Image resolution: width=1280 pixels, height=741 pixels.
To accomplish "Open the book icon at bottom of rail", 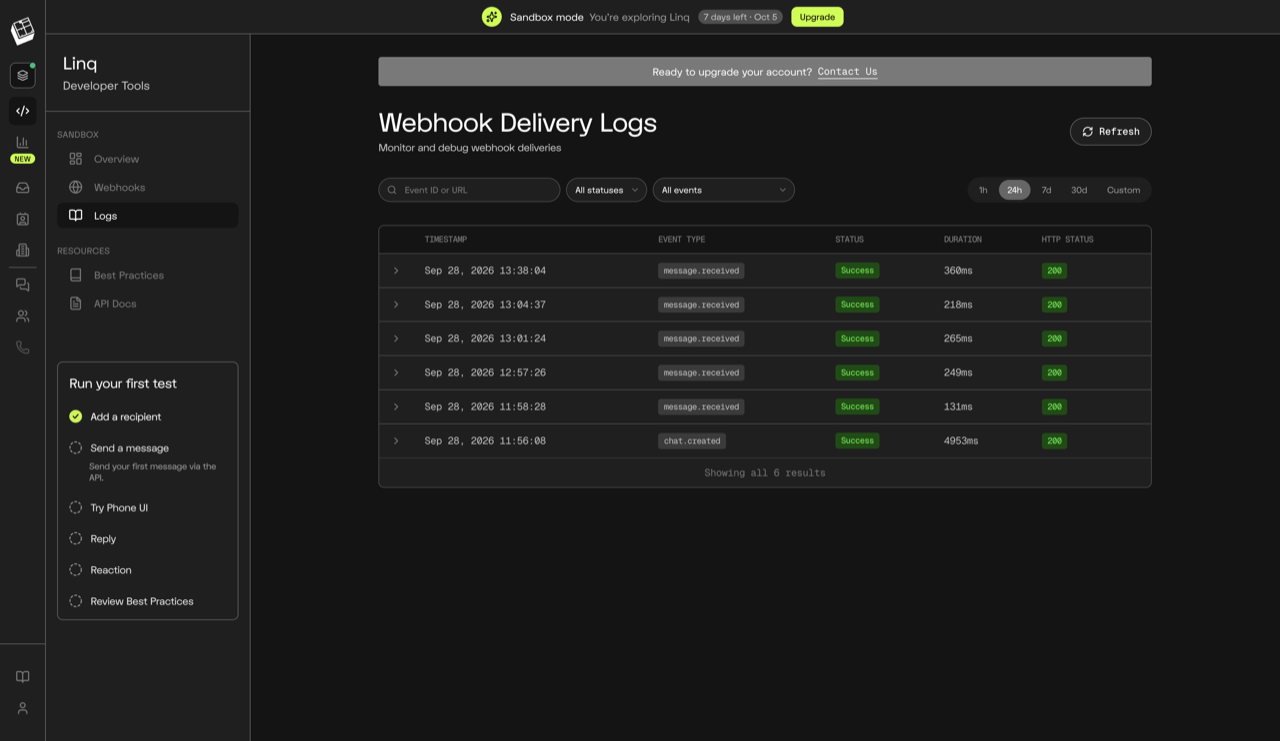I will (x=22, y=677).
